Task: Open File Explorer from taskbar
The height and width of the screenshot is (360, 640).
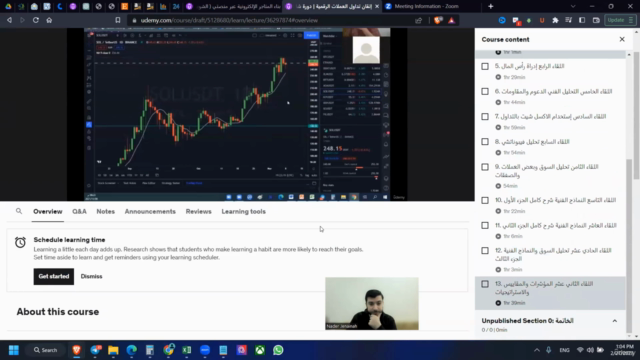Action: [113, 350]
